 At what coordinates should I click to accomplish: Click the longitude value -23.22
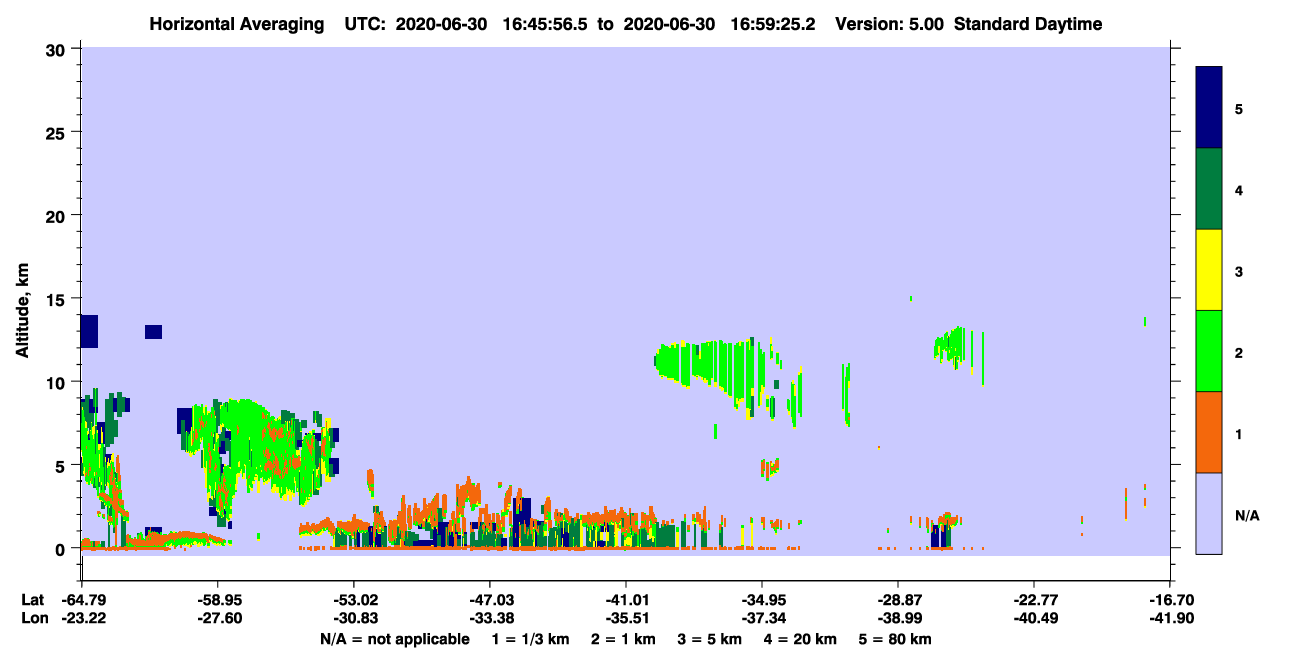[x=82, y=618]
